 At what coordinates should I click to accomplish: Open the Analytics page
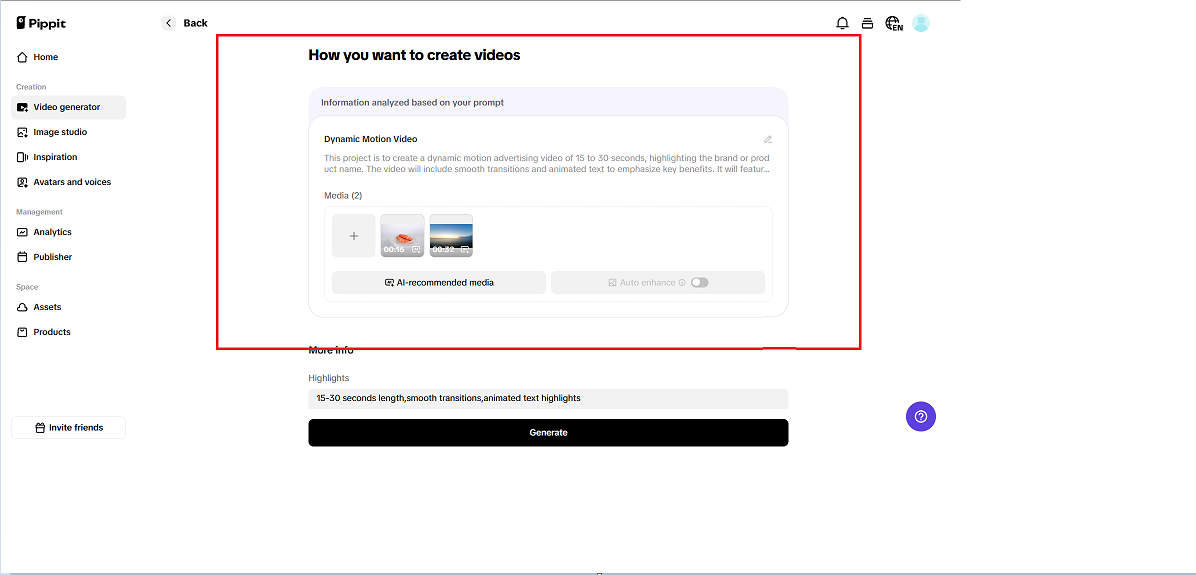tap(52, 232)
